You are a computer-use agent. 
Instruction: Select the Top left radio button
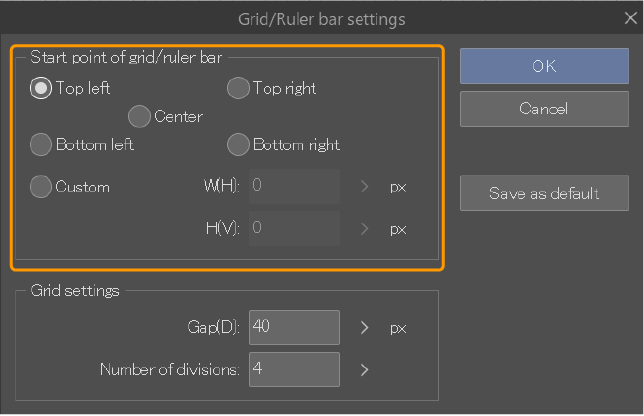[41, 88]
